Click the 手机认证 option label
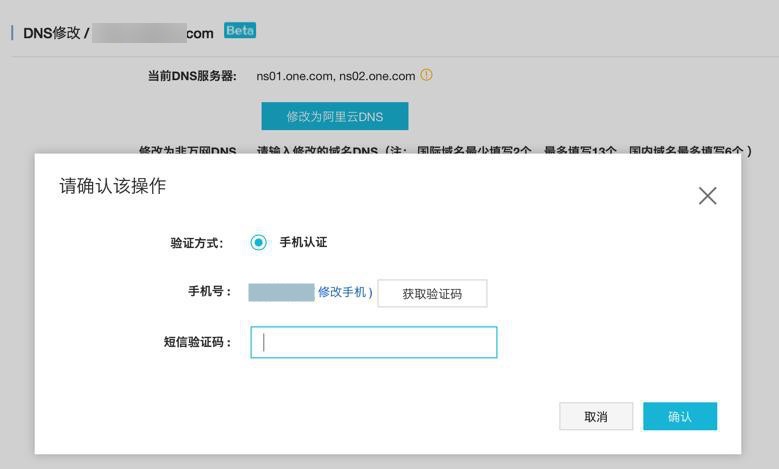The image size is (779, 469). [303, 242]
